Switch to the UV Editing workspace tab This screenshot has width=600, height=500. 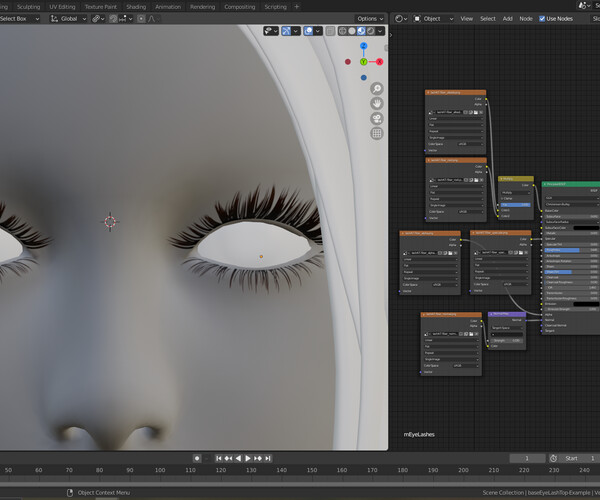point(62,7)
